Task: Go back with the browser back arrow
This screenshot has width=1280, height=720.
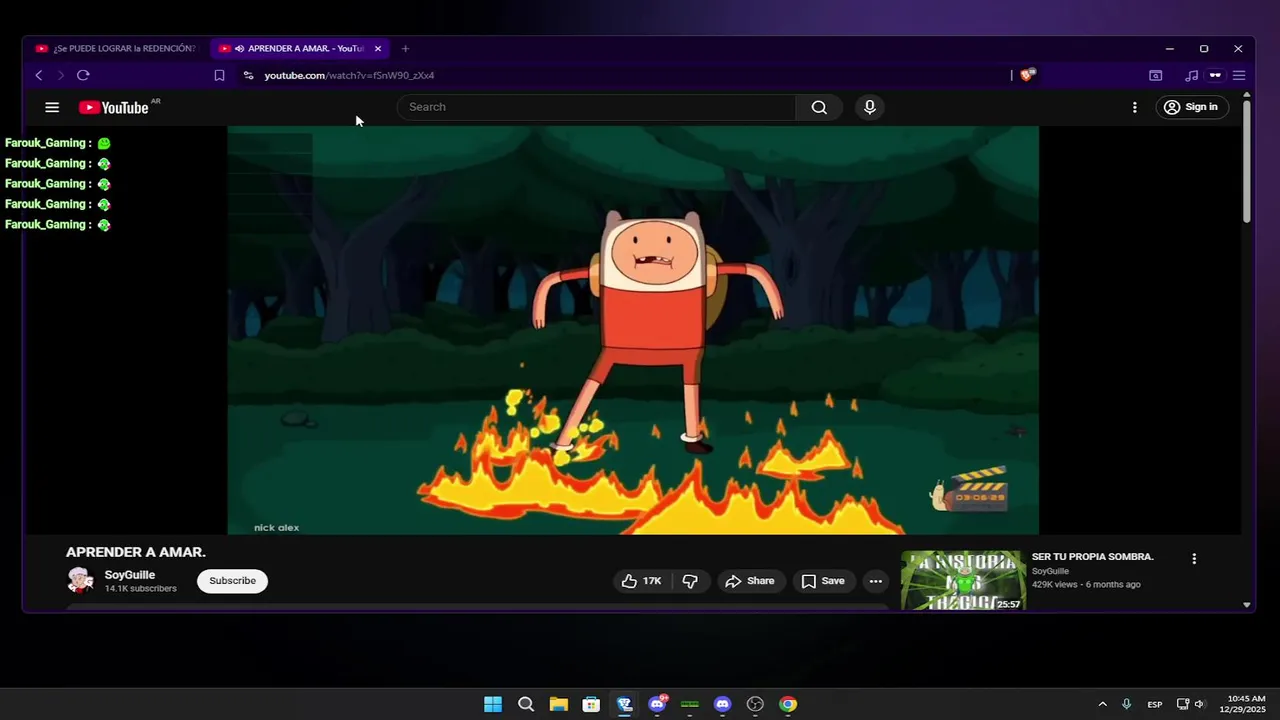Action: click(x=39, y=75)
